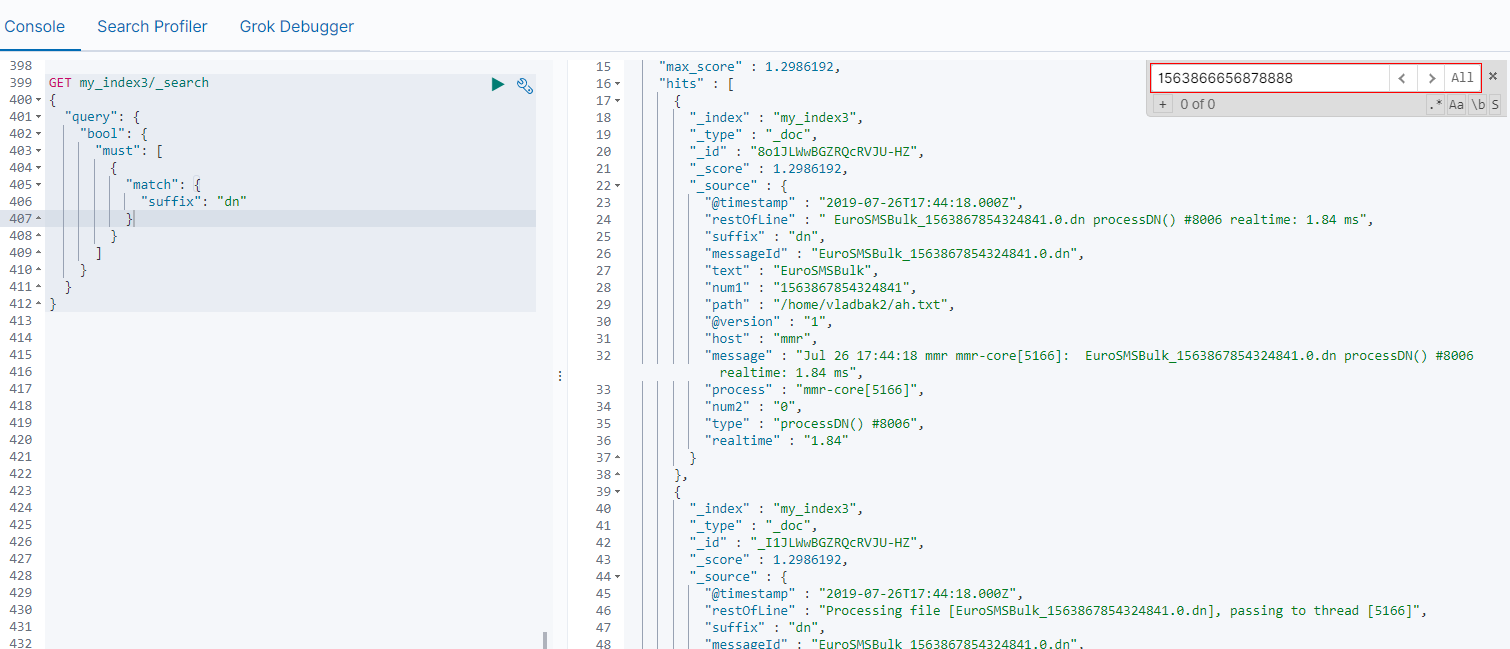Click the "max_score" : 1.2986192 output line
The image size is (1510, 649).
click(x=750, y=67)
